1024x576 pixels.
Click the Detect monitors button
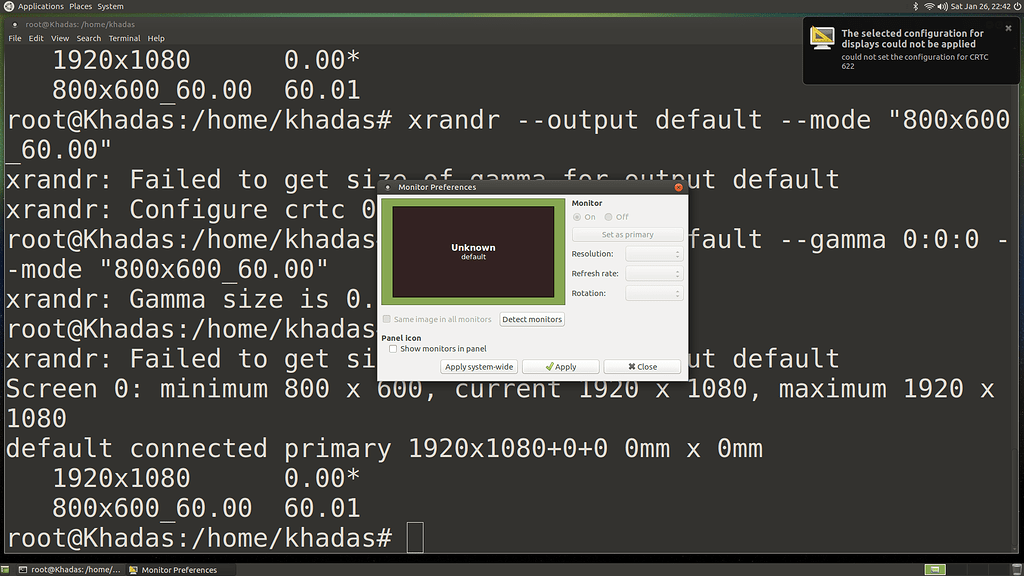click(x=531, y=318)
